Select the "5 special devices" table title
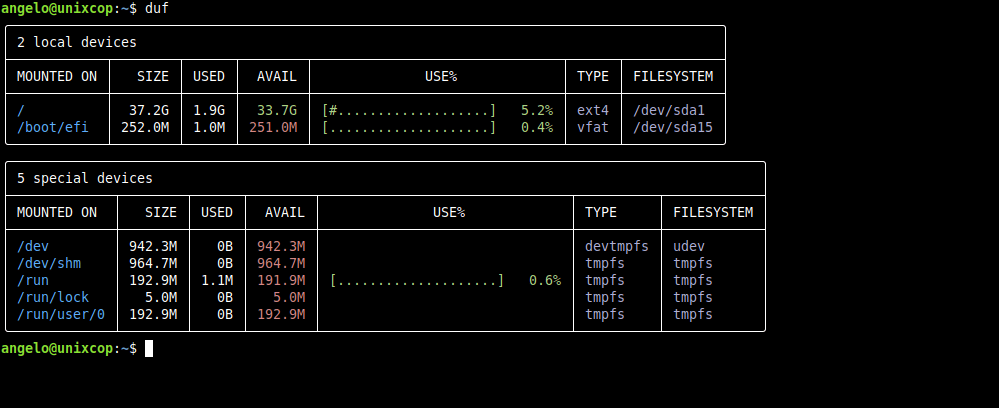Viewport: 999px width, 408px height. [85, 178]
